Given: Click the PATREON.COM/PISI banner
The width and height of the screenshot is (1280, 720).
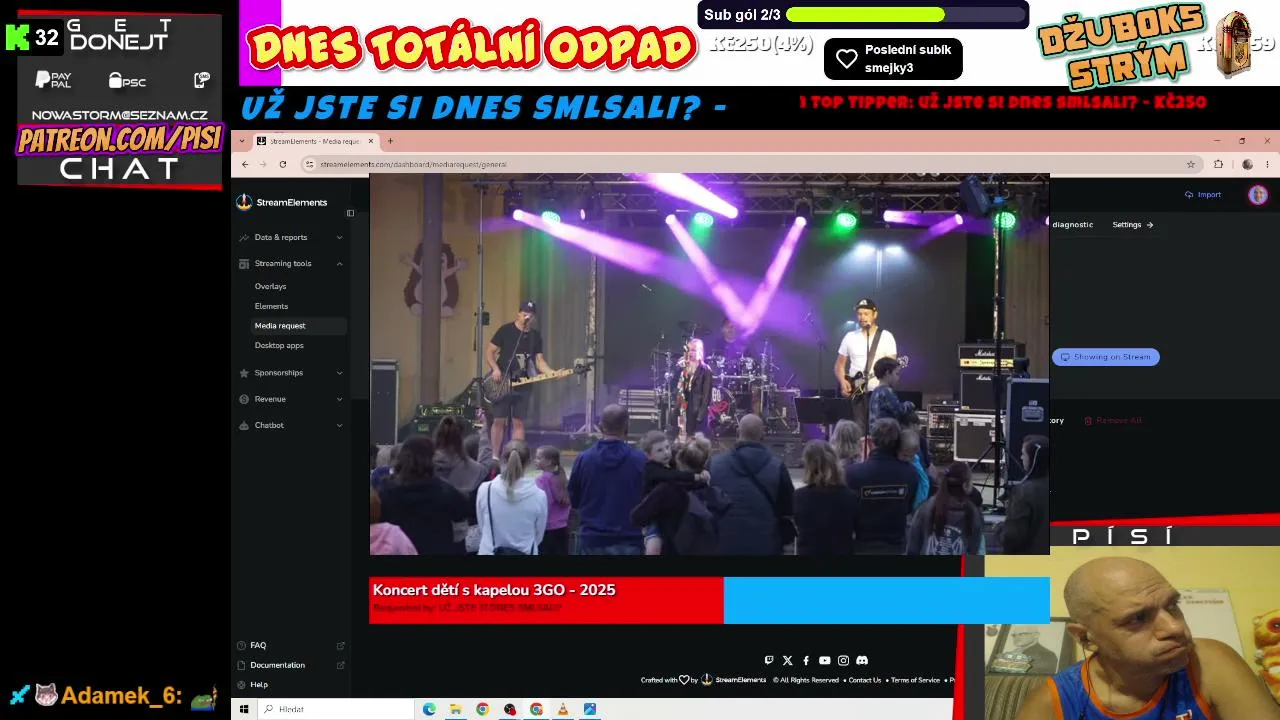Looking at the screenshot, I should tap(119, 139).
